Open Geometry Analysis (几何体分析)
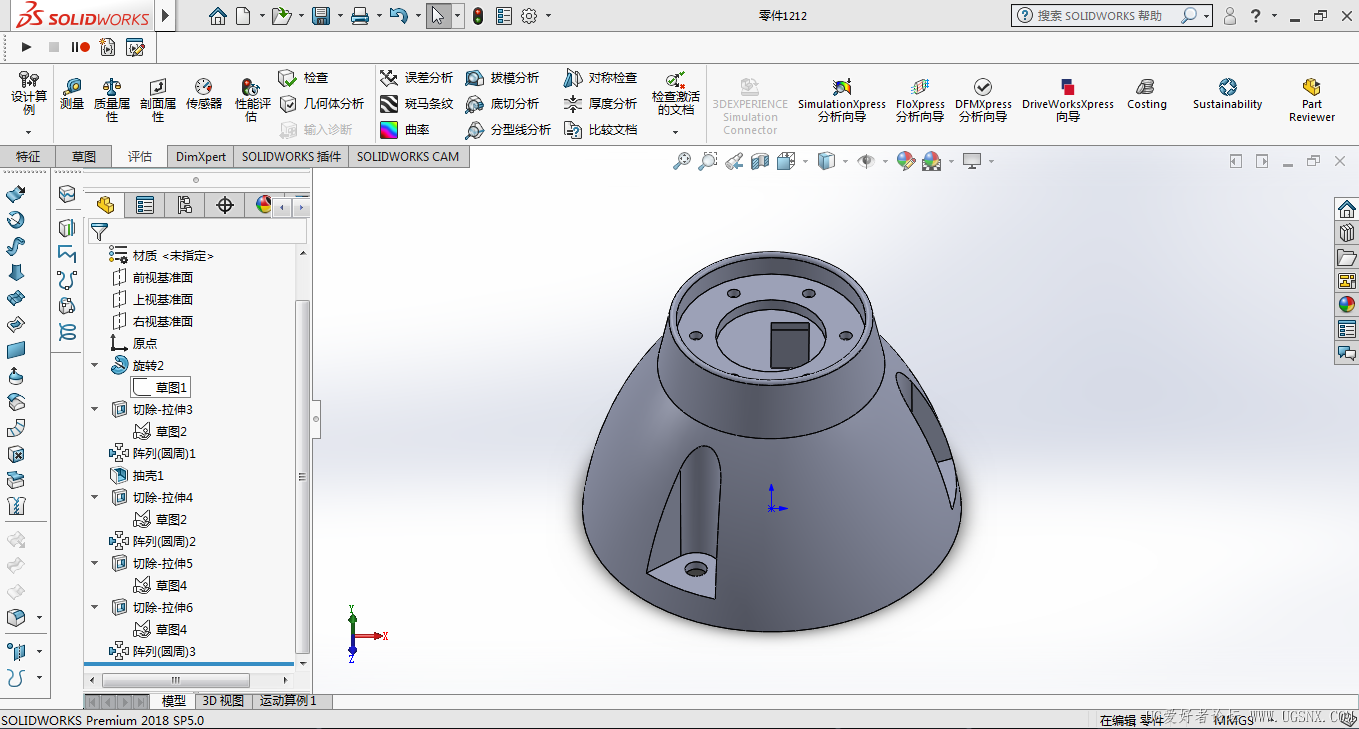This screenshot has height=729, width=1359. pos(321,104)
